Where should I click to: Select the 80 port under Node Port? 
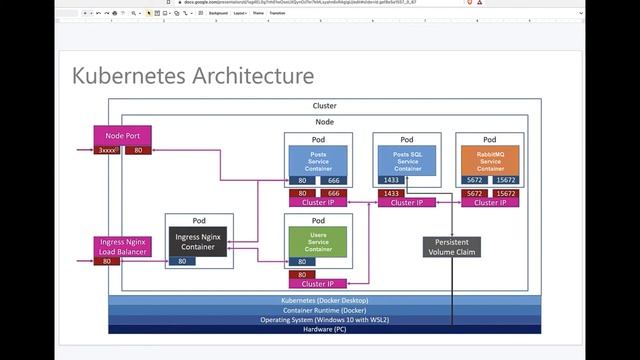click(x=138, y=150)
